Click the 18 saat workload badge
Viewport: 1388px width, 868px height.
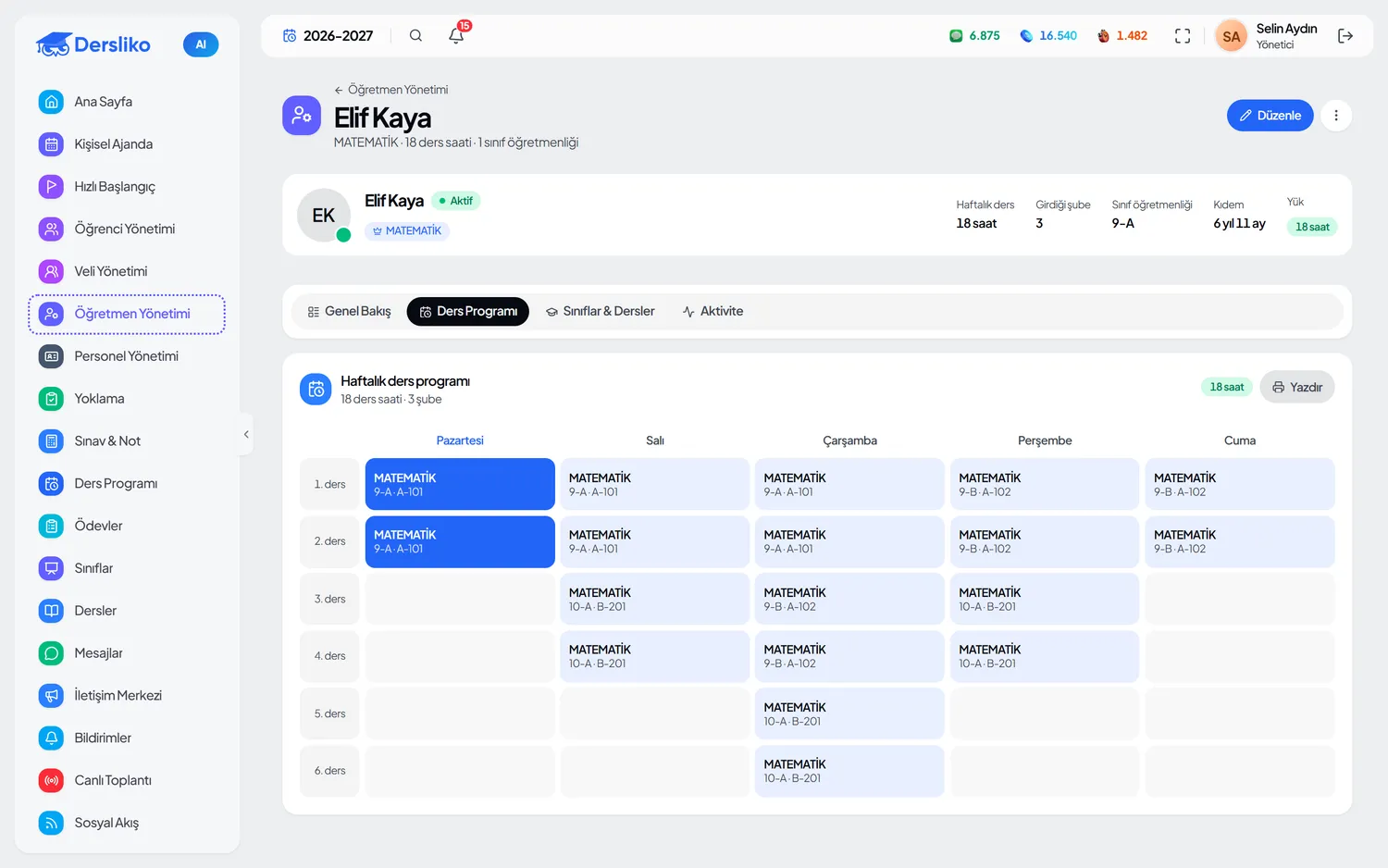[1312, 227]
